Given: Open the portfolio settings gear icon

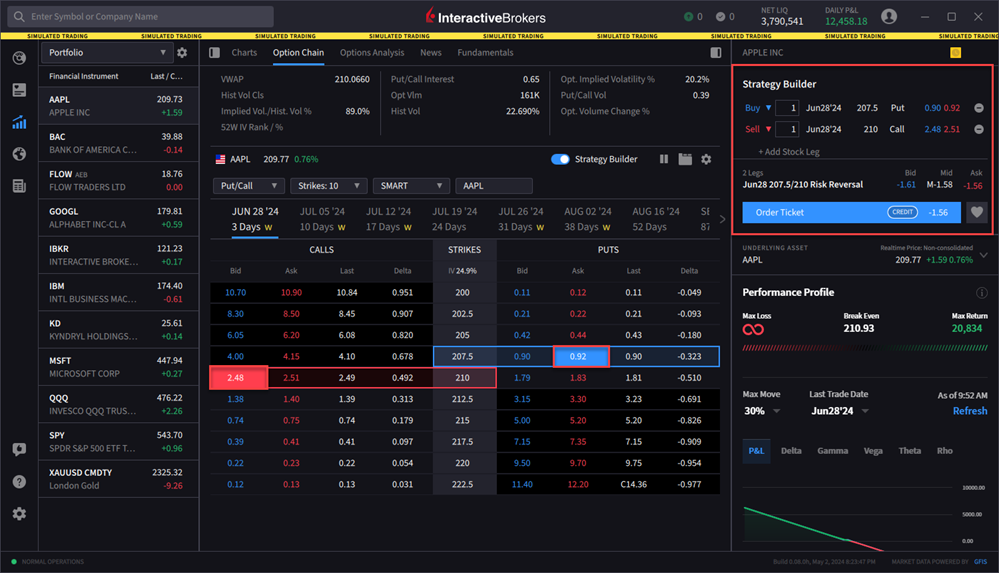Looking at the screenshot, I should pyautogui.click(x=182, y=53).
